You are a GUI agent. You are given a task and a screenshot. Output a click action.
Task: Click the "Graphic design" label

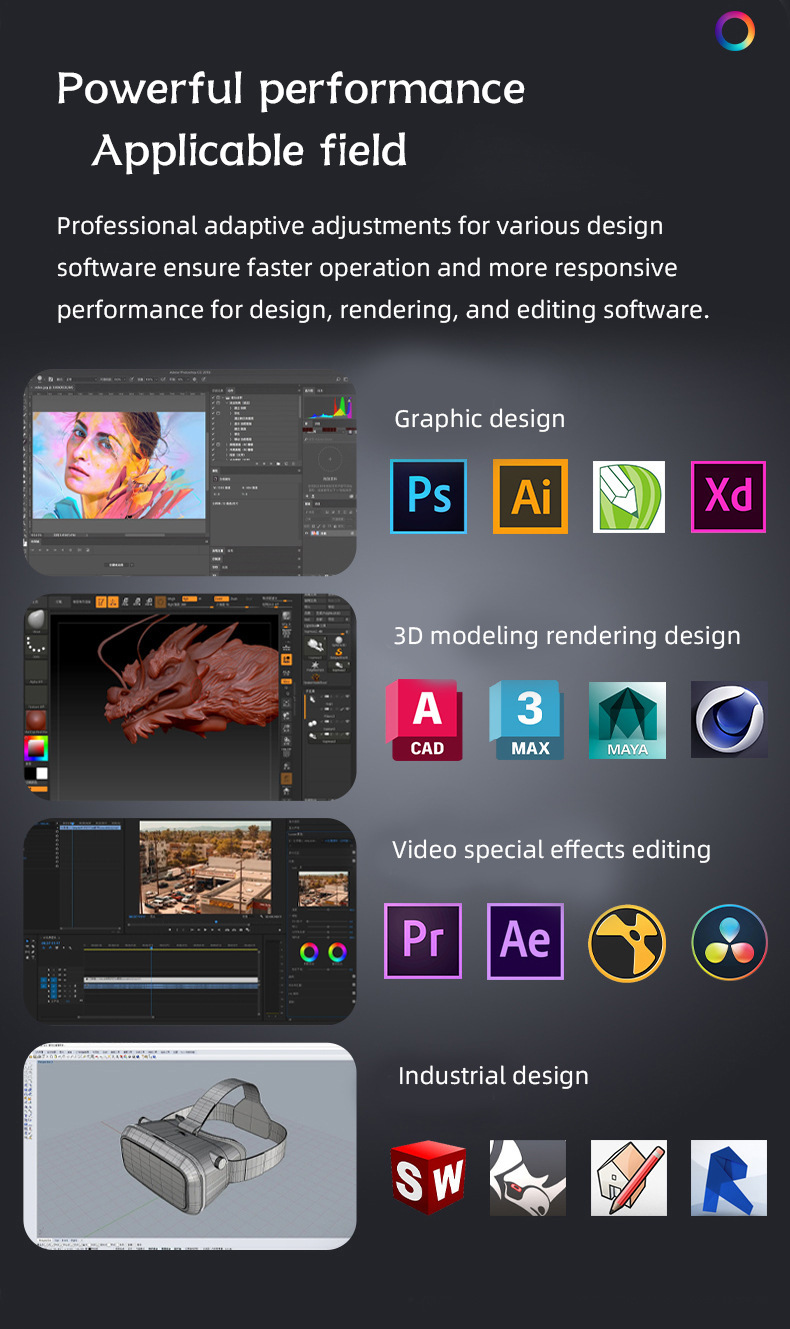(x=479, y=419)
